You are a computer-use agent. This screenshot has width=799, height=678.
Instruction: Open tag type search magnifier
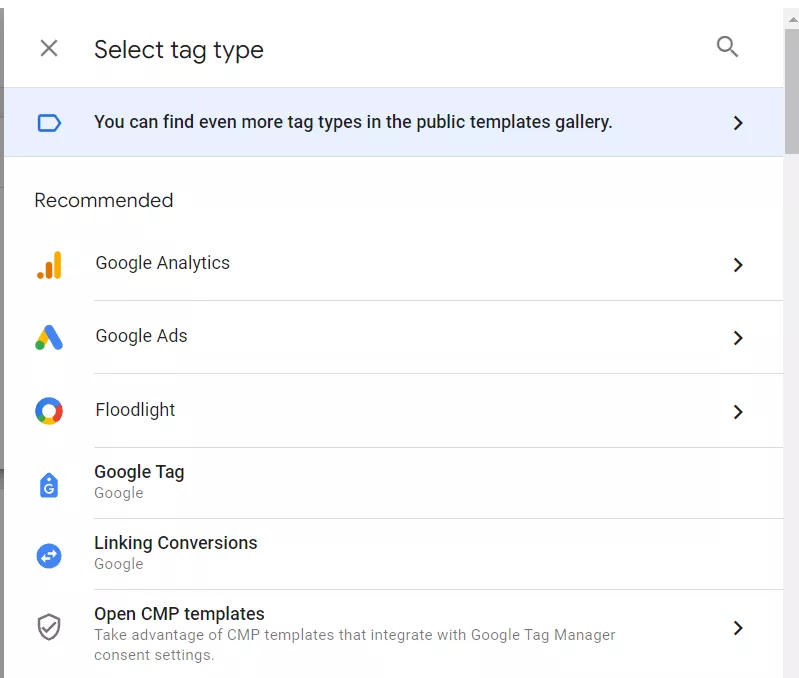pyautogui.click(x=727, y=47)
